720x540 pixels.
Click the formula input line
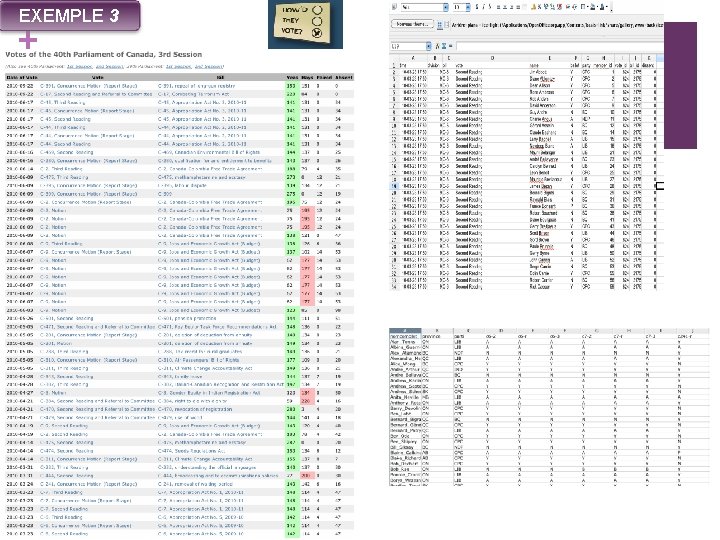click(x=560, y=46)
